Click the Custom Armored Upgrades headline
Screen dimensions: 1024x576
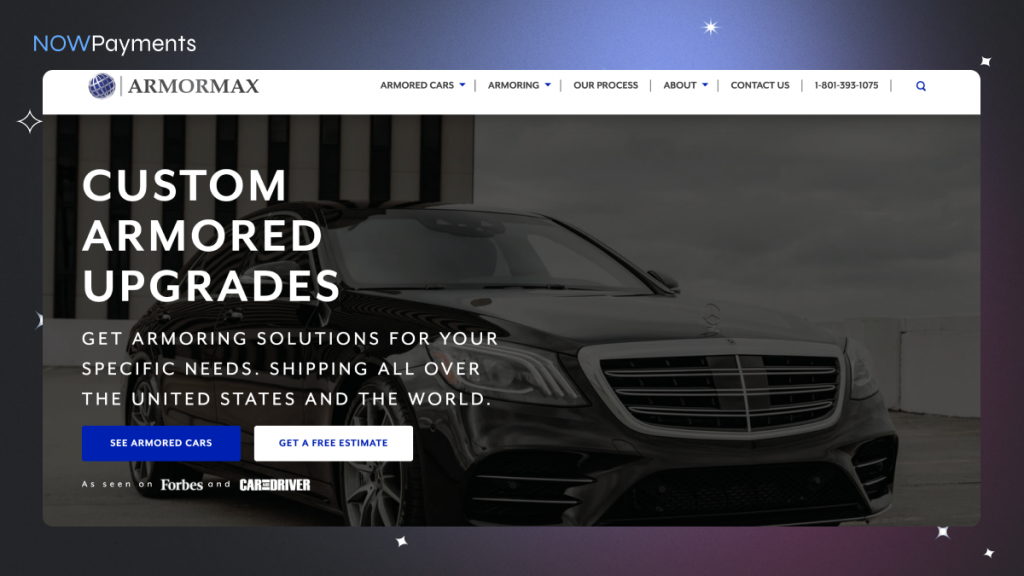[211, 235]
